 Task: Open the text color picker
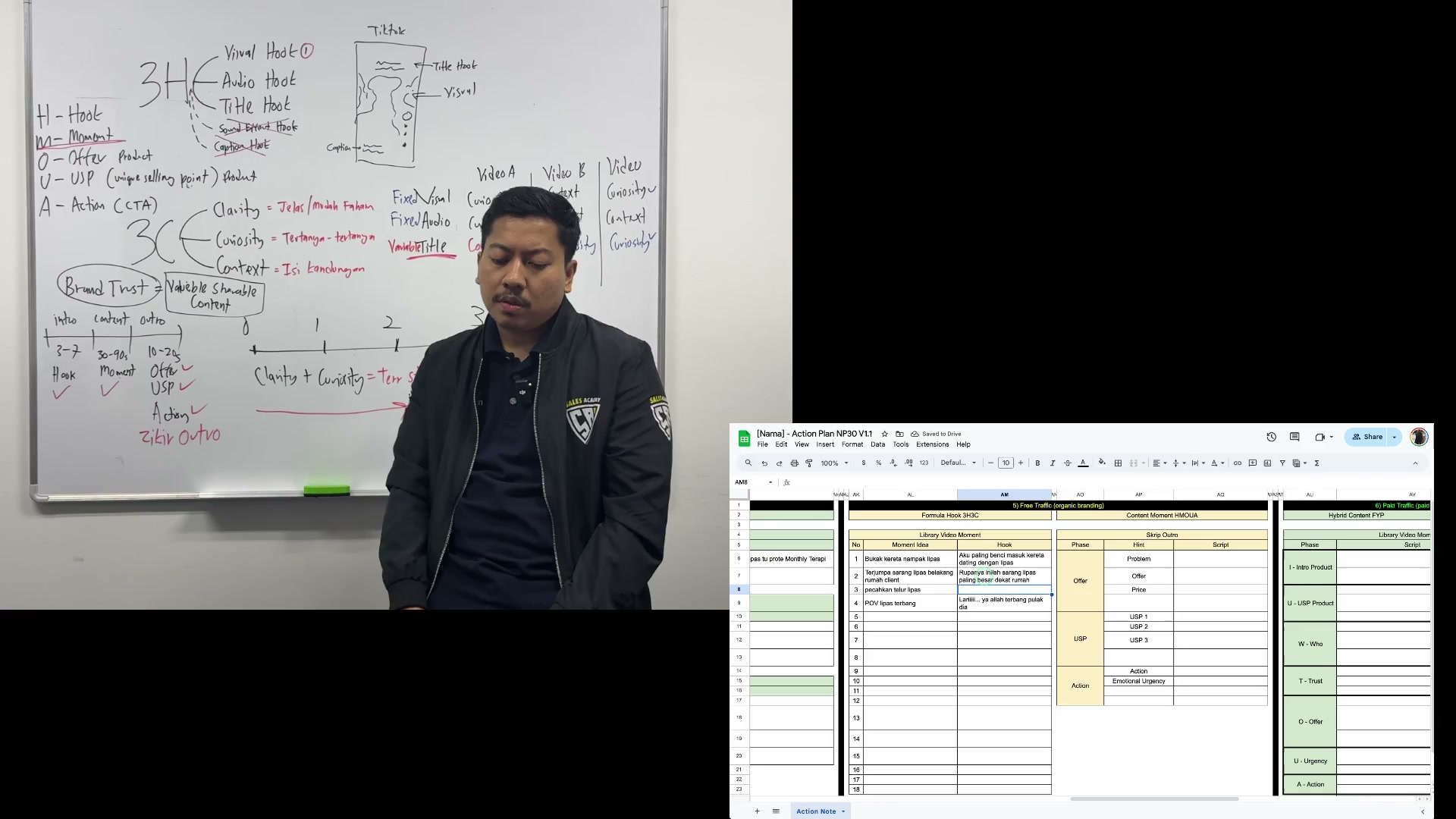[x=1083, y=463]
